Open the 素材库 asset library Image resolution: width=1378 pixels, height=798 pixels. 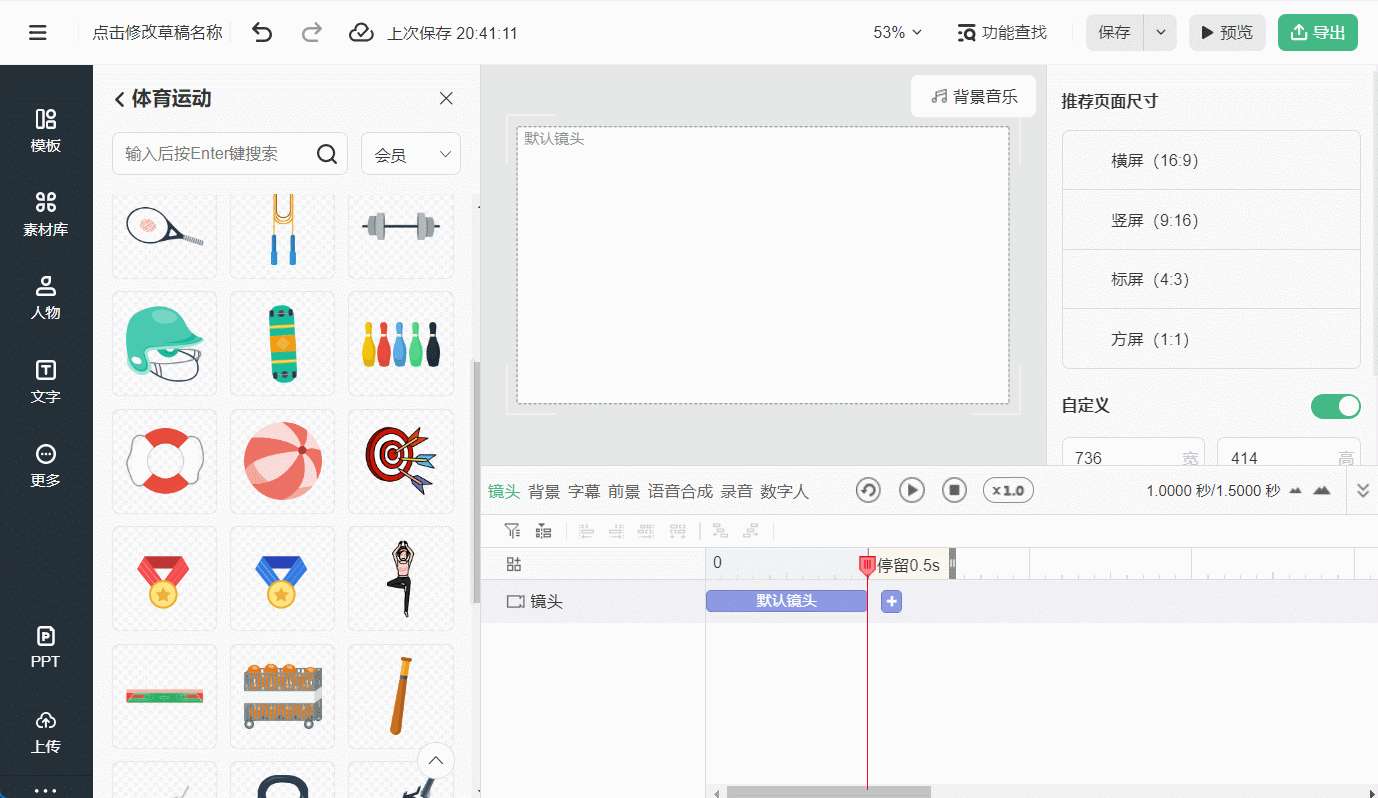click(46, 215)
